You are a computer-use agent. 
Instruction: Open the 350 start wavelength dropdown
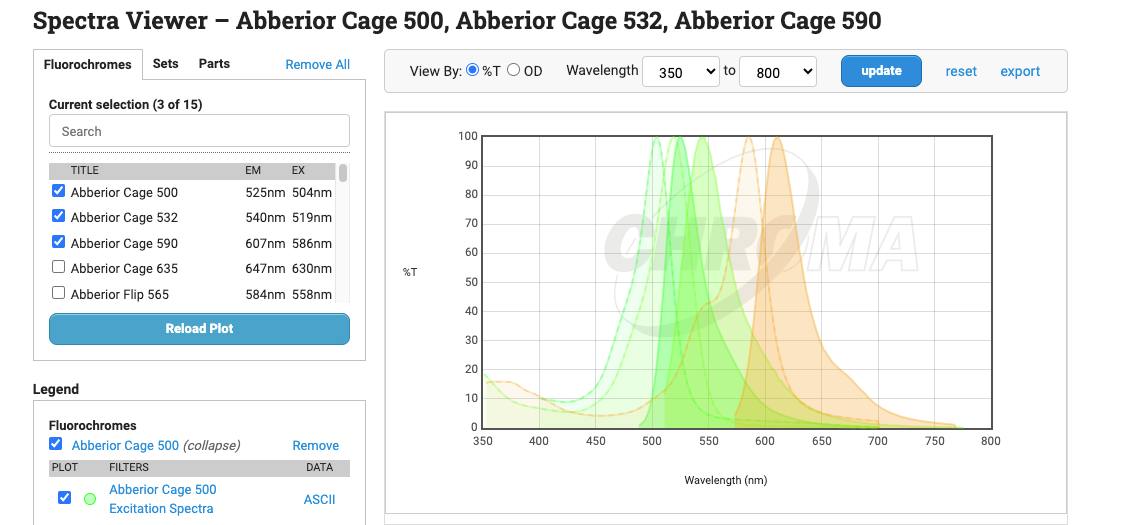coord(680,72)
